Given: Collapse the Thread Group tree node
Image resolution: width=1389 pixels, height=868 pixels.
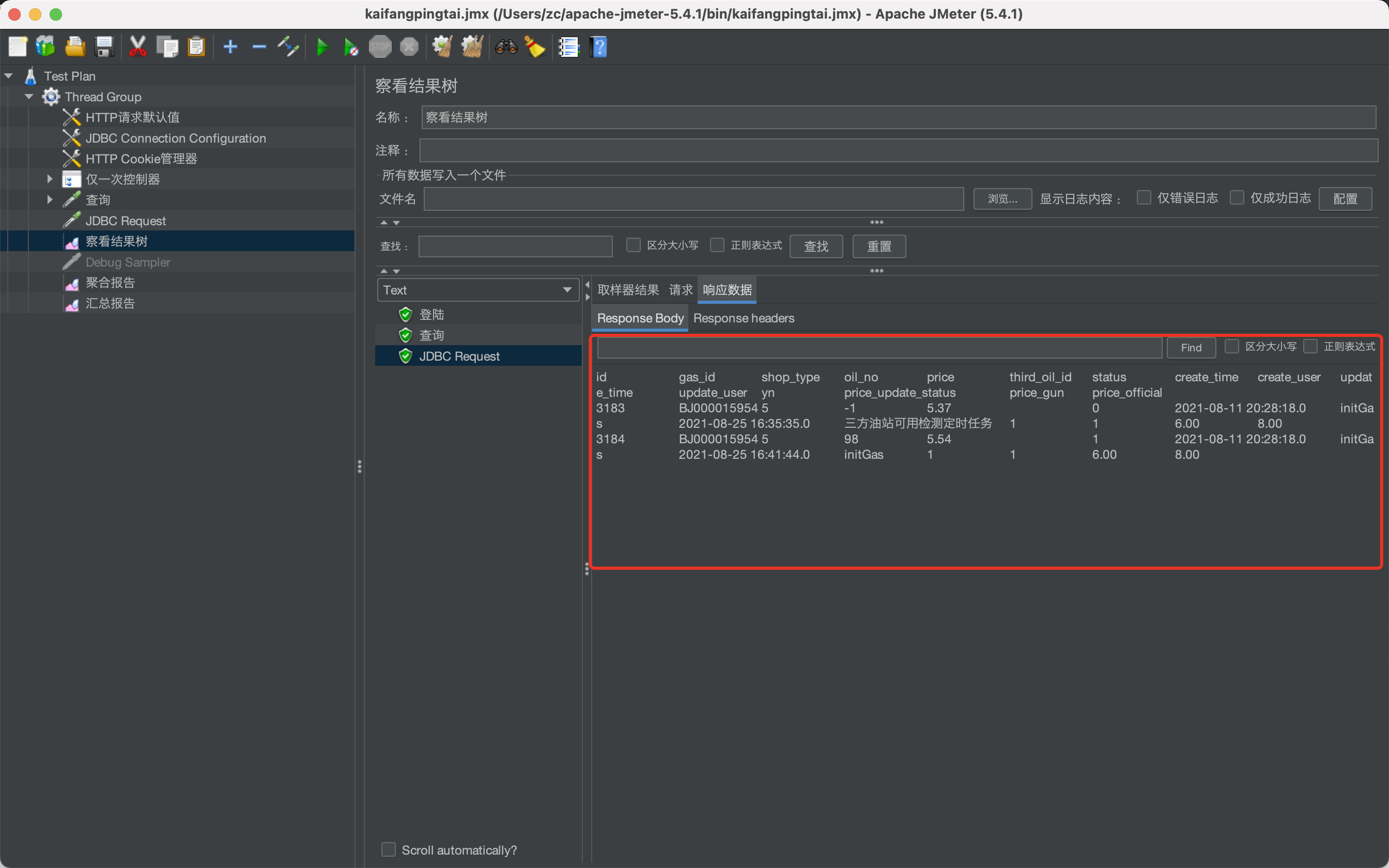Looking at the screenshot, I should [x=29, y=97].
